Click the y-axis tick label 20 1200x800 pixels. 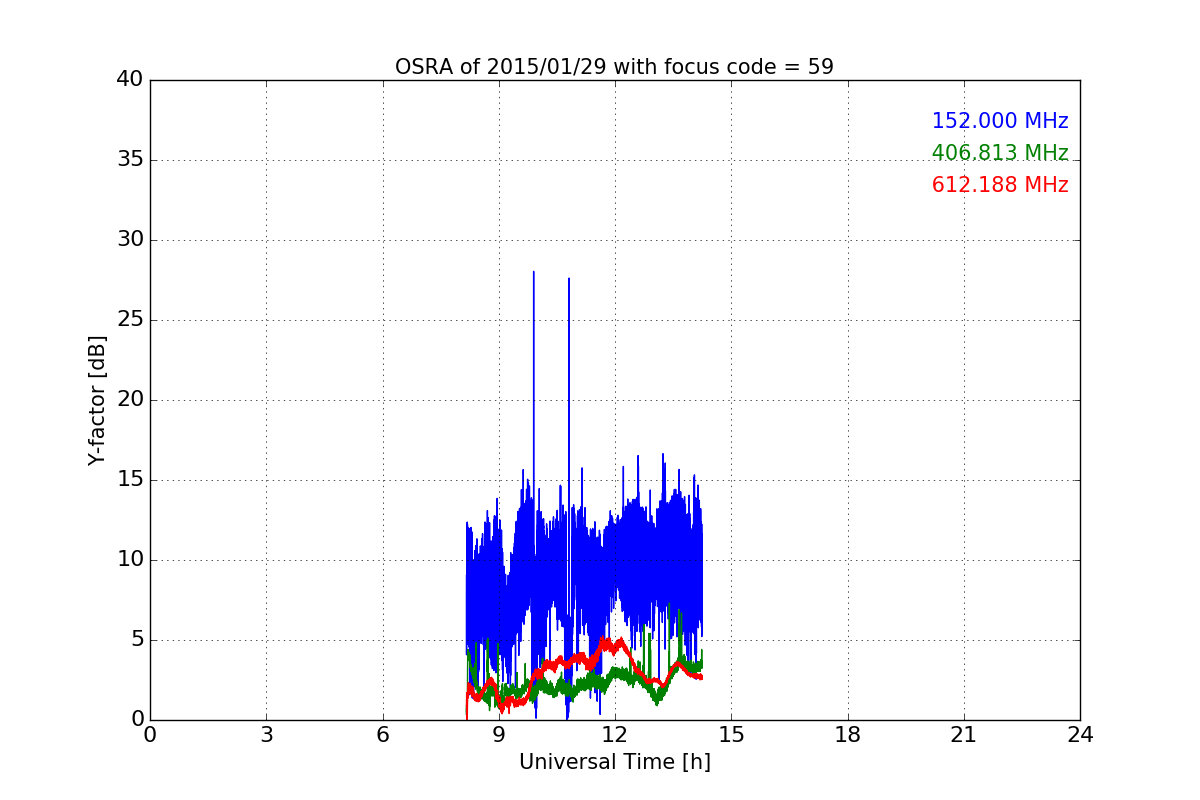pyautogui.click(x=129, y=400)
